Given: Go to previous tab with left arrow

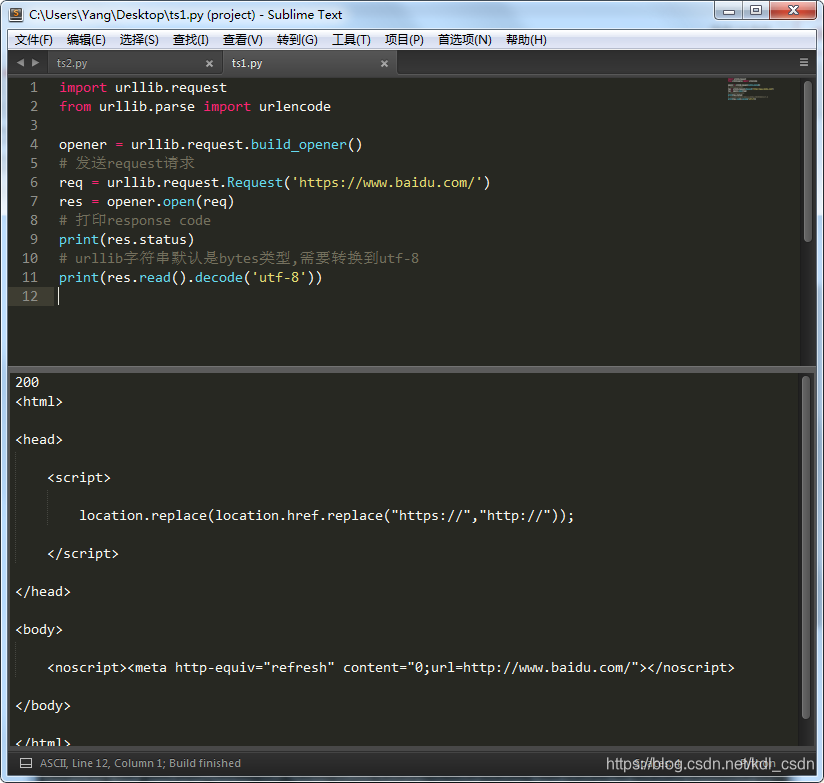Looking at the screenshot, I should (20, 63).
